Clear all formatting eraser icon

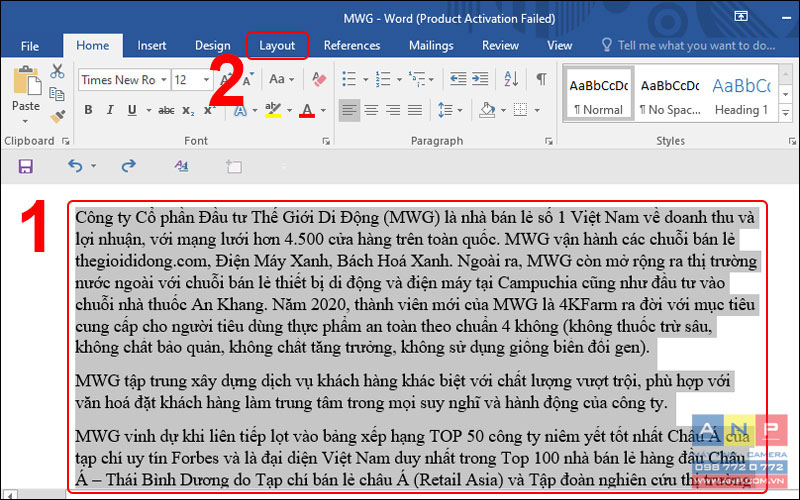coord(319,79)
